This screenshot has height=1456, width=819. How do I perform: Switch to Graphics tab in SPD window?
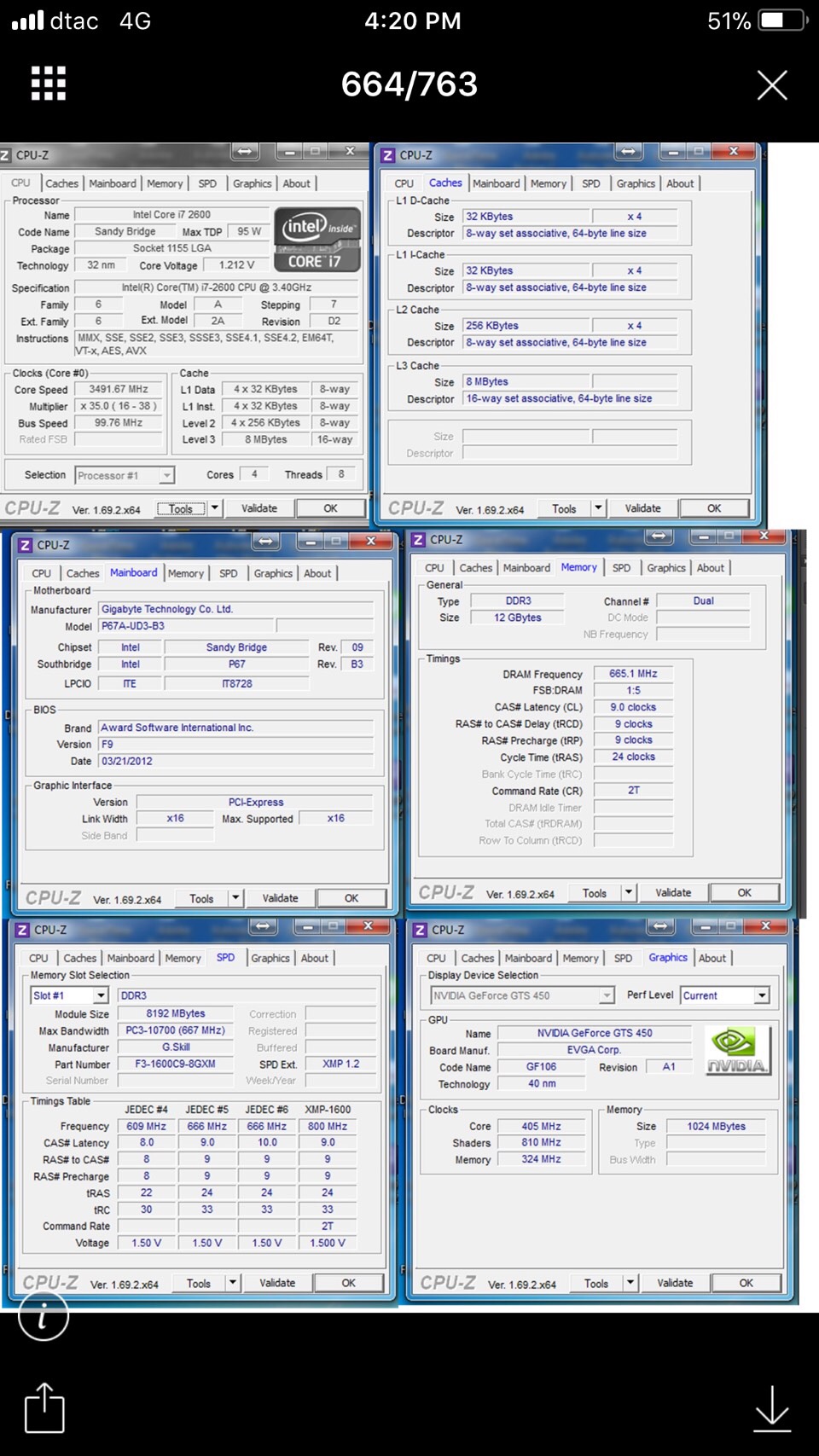pos(270,958)
